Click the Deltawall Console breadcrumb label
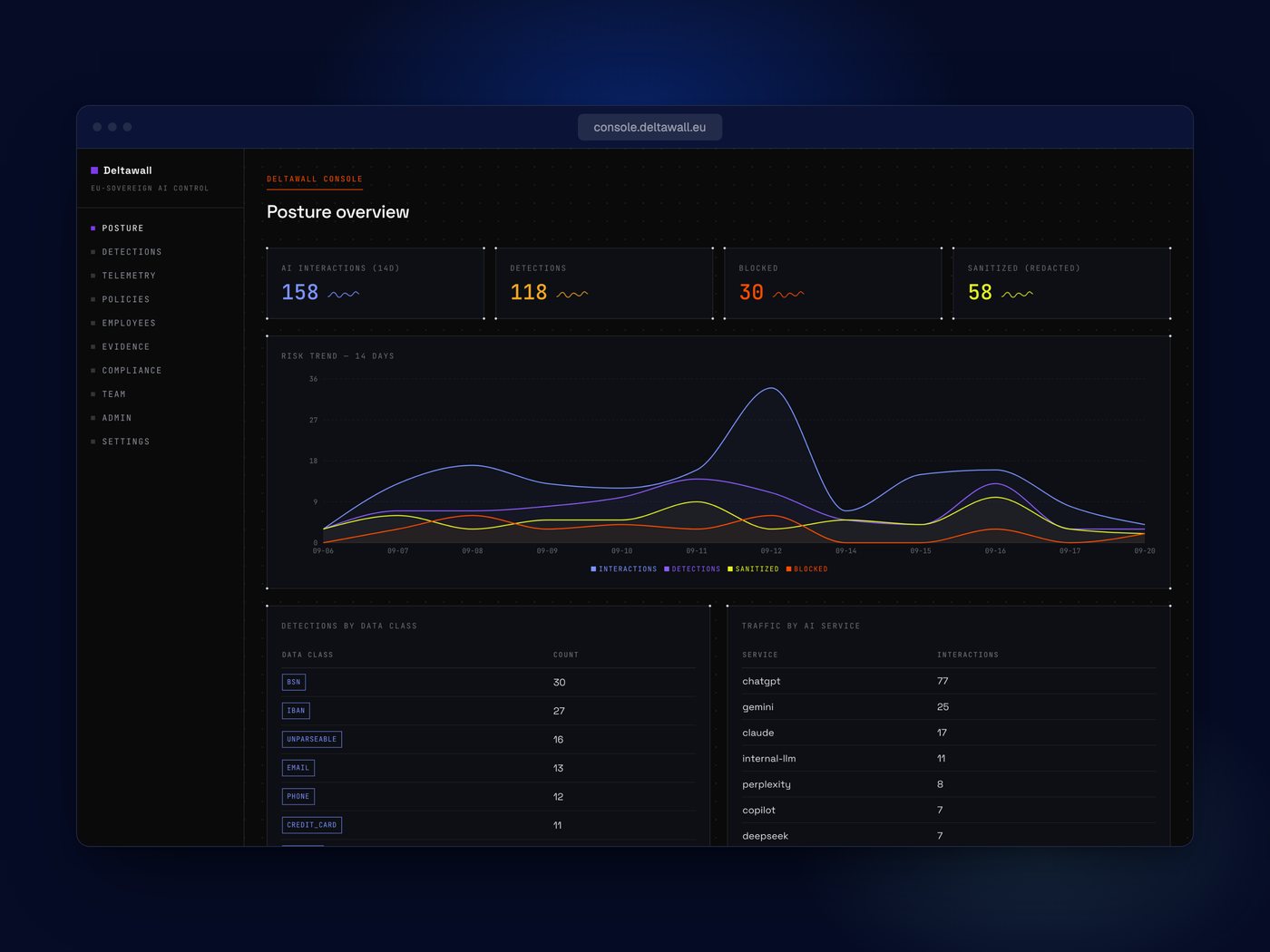The image size is (1270, 952). (315, 180)
